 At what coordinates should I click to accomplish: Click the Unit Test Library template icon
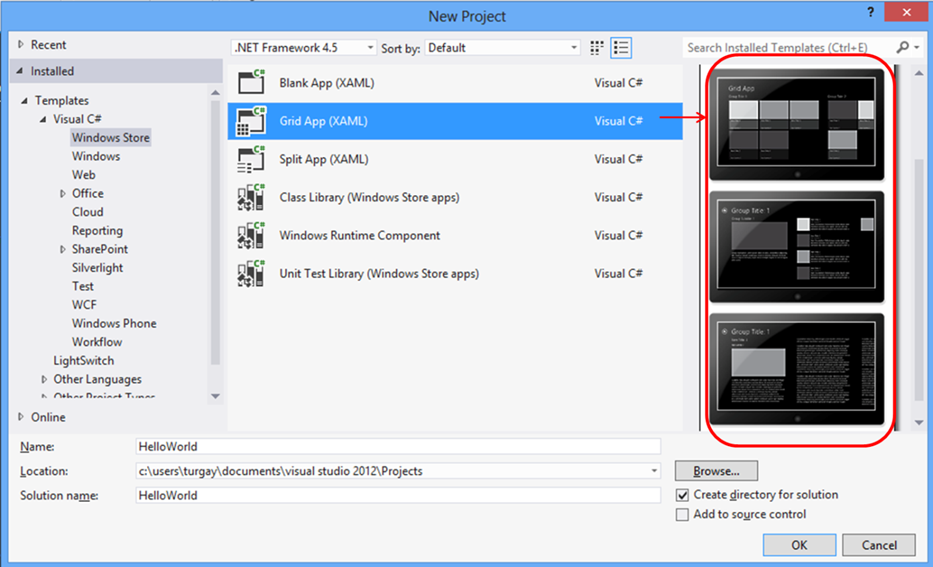[x=250, y=274]
